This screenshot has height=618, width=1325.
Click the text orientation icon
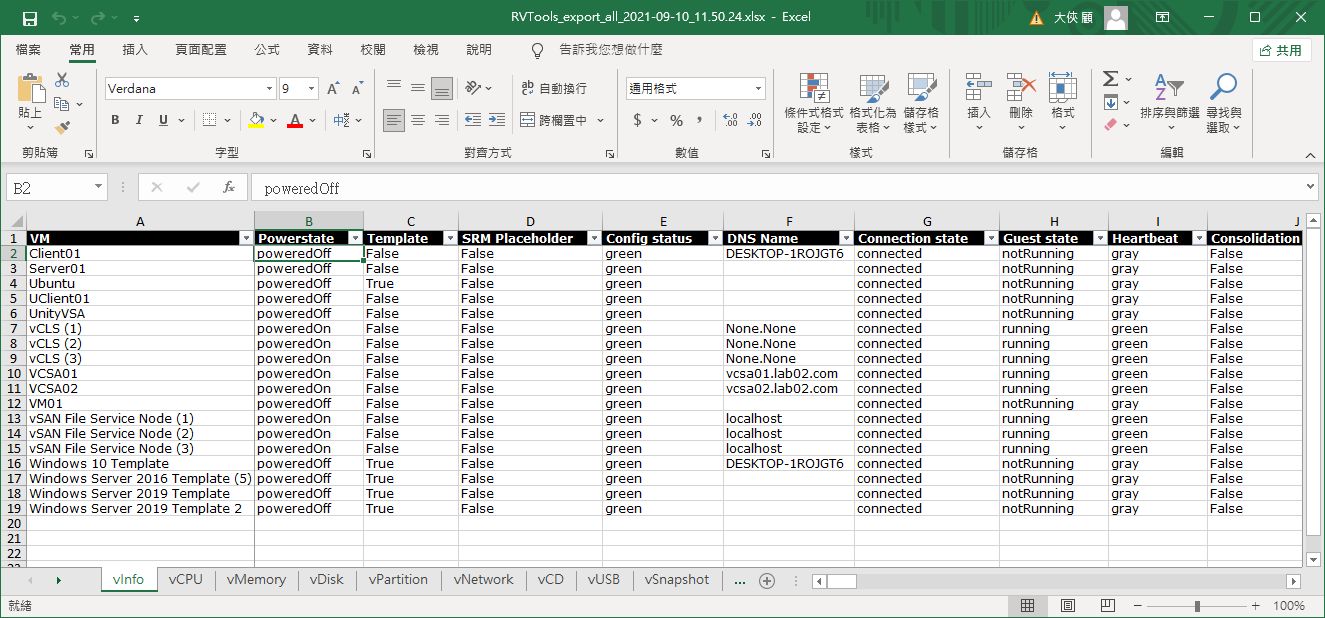(x=474, y=88)
